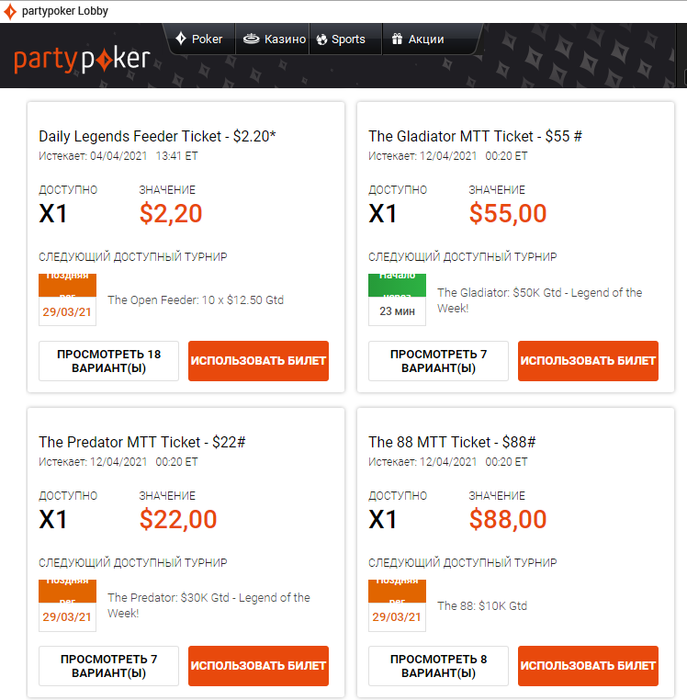Click the Акции gift icon
Viewport: 687px width, 700px height.
coord(396,39)
